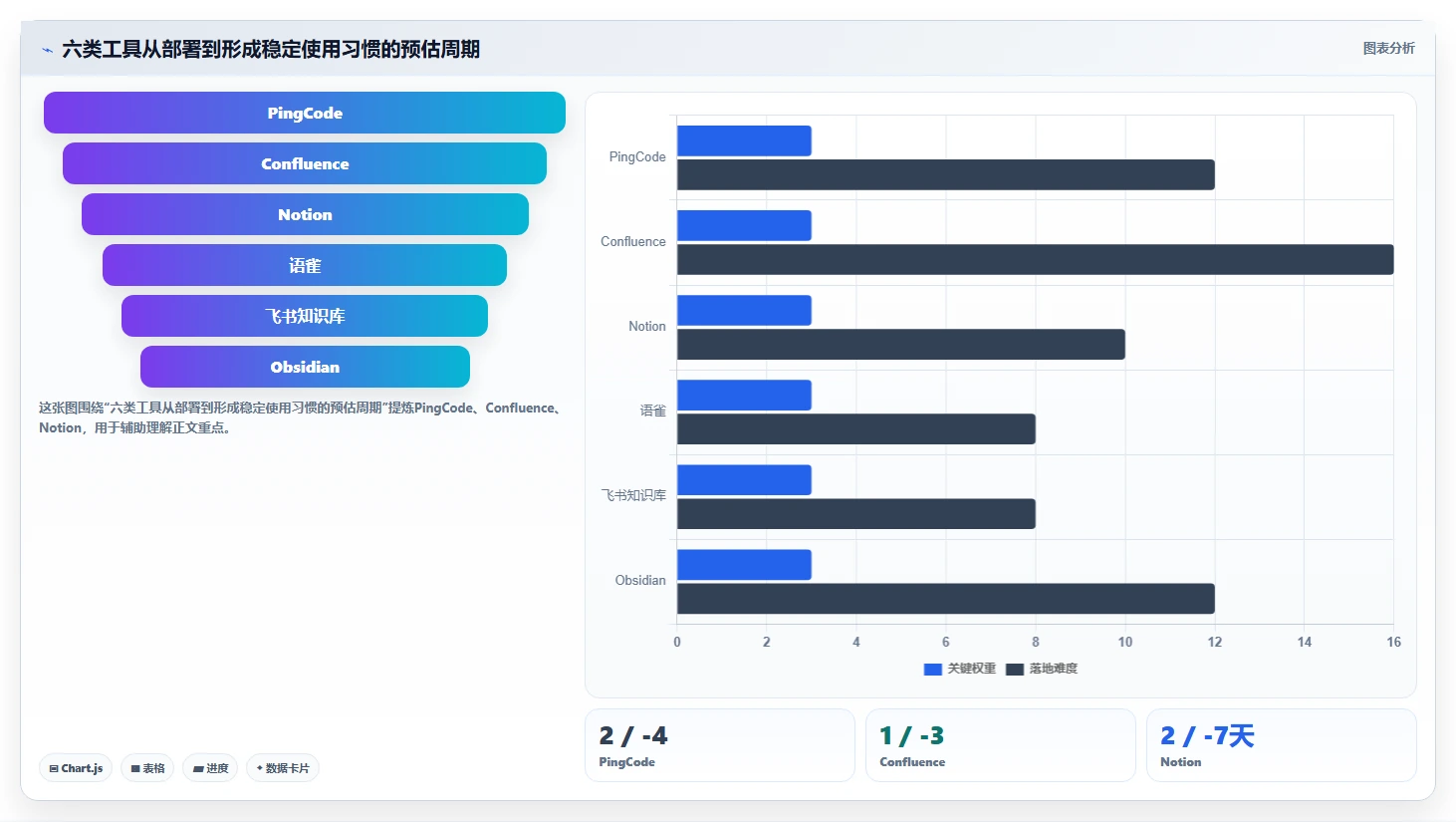The image size is (1456, 822).
Task: Click Confluence's blue 关键权重 bar
Action: [744, 225]
